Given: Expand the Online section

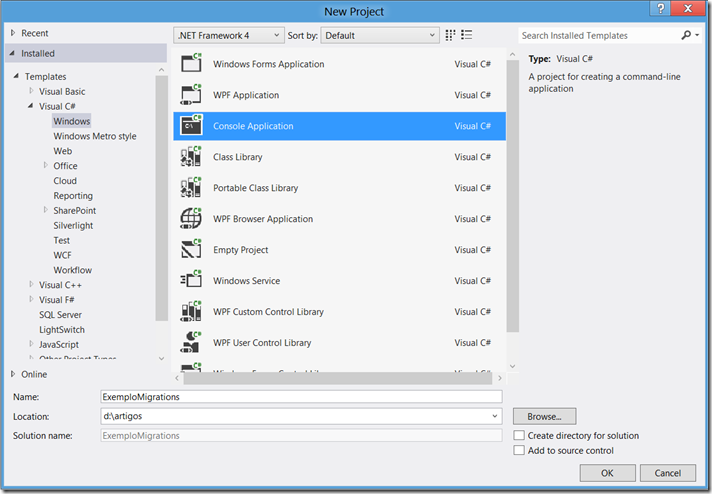Looking at the screenshot, I should 13,374.
